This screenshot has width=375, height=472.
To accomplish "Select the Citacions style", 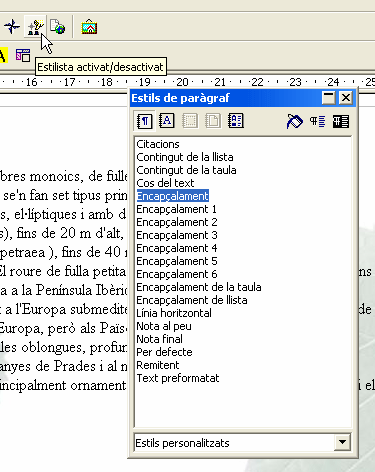I will point(158,144).
